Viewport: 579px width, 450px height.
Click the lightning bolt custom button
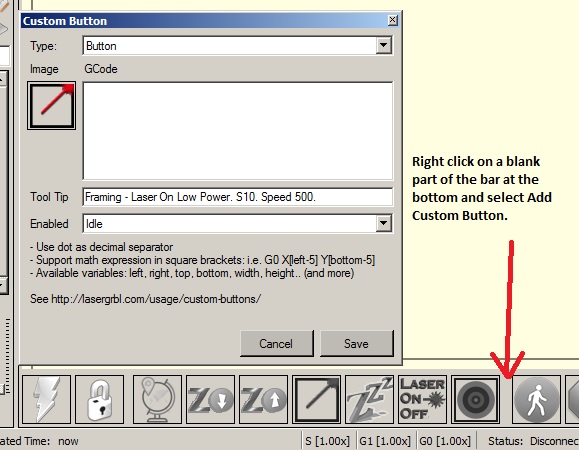tap(47, 399)
